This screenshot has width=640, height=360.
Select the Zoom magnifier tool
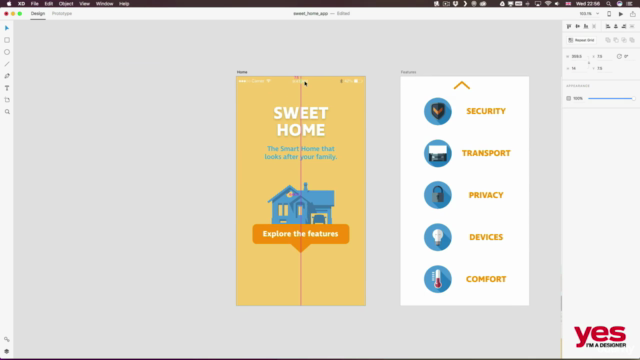click(x=7, y=112)
